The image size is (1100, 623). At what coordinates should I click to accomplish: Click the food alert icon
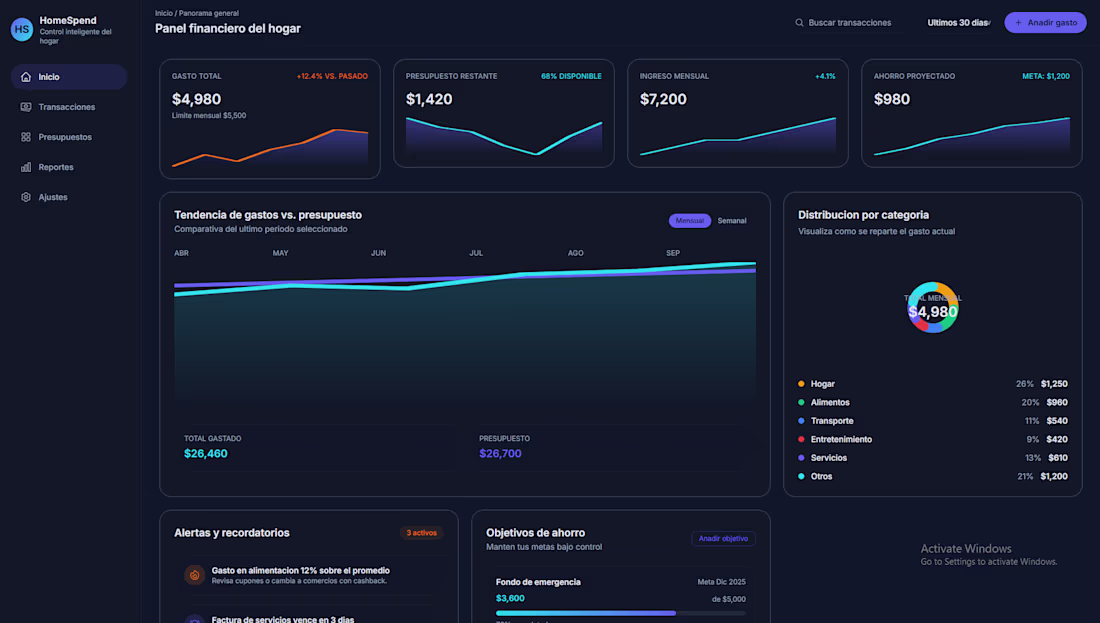click(194, 575)
